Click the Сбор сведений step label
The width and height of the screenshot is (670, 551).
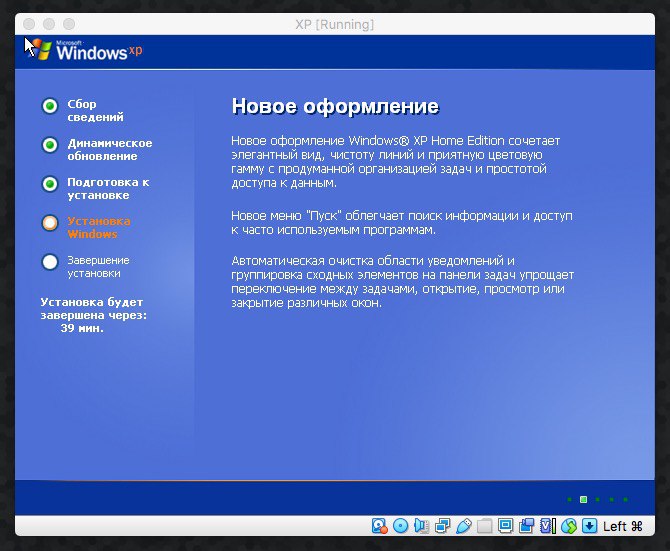pos(95,110)
